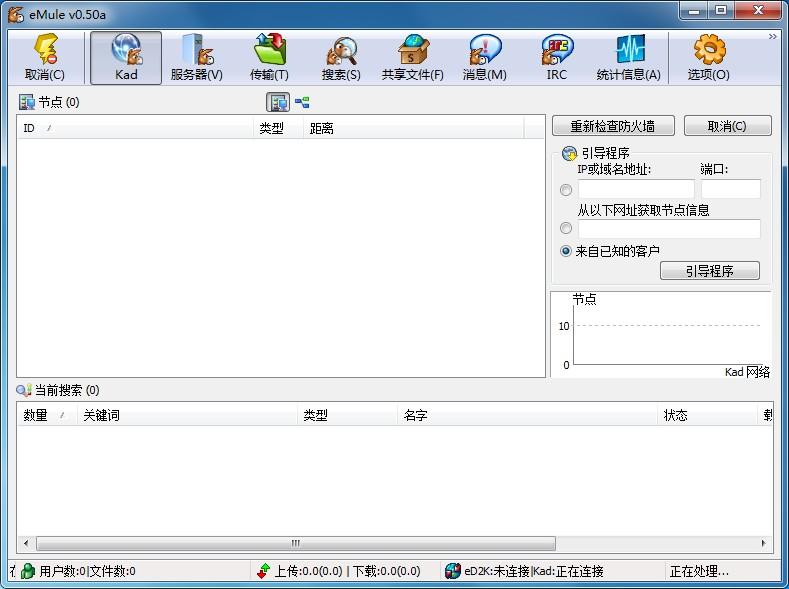Click the users icon in status bar
The height and width of the screenshot is (589, 789).
tap(28, 571)
